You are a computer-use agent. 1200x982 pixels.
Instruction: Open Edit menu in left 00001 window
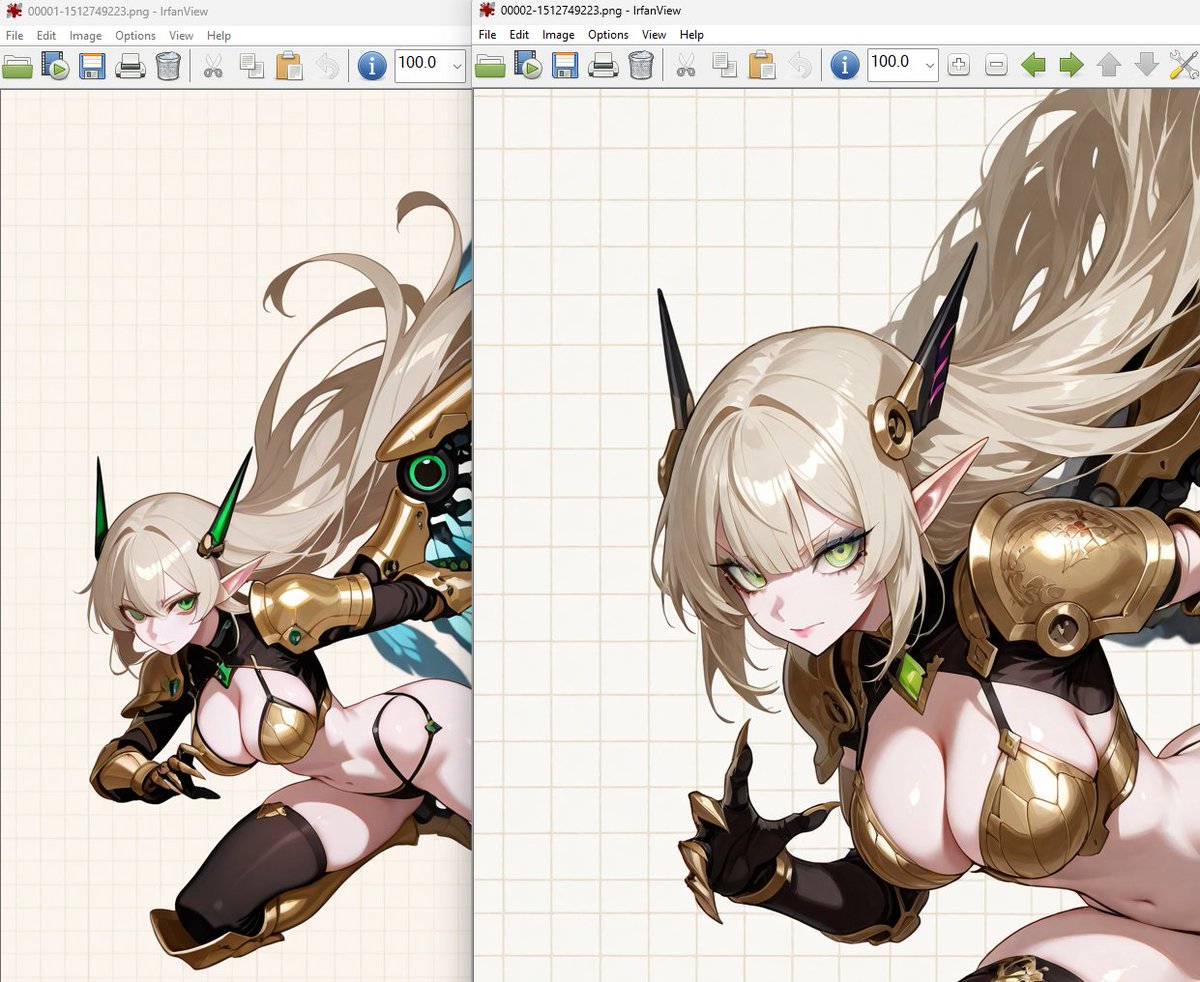tap(46, 36)
